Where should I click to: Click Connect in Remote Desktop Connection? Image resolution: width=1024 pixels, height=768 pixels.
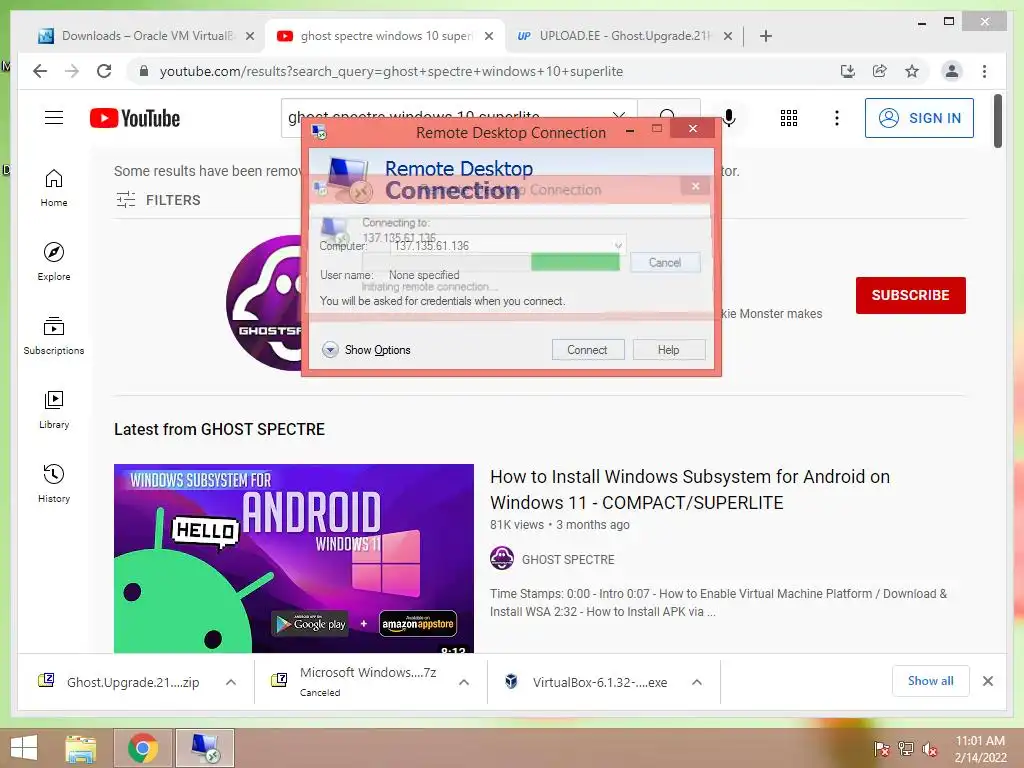pyautogui.click(x=588, y=350)
